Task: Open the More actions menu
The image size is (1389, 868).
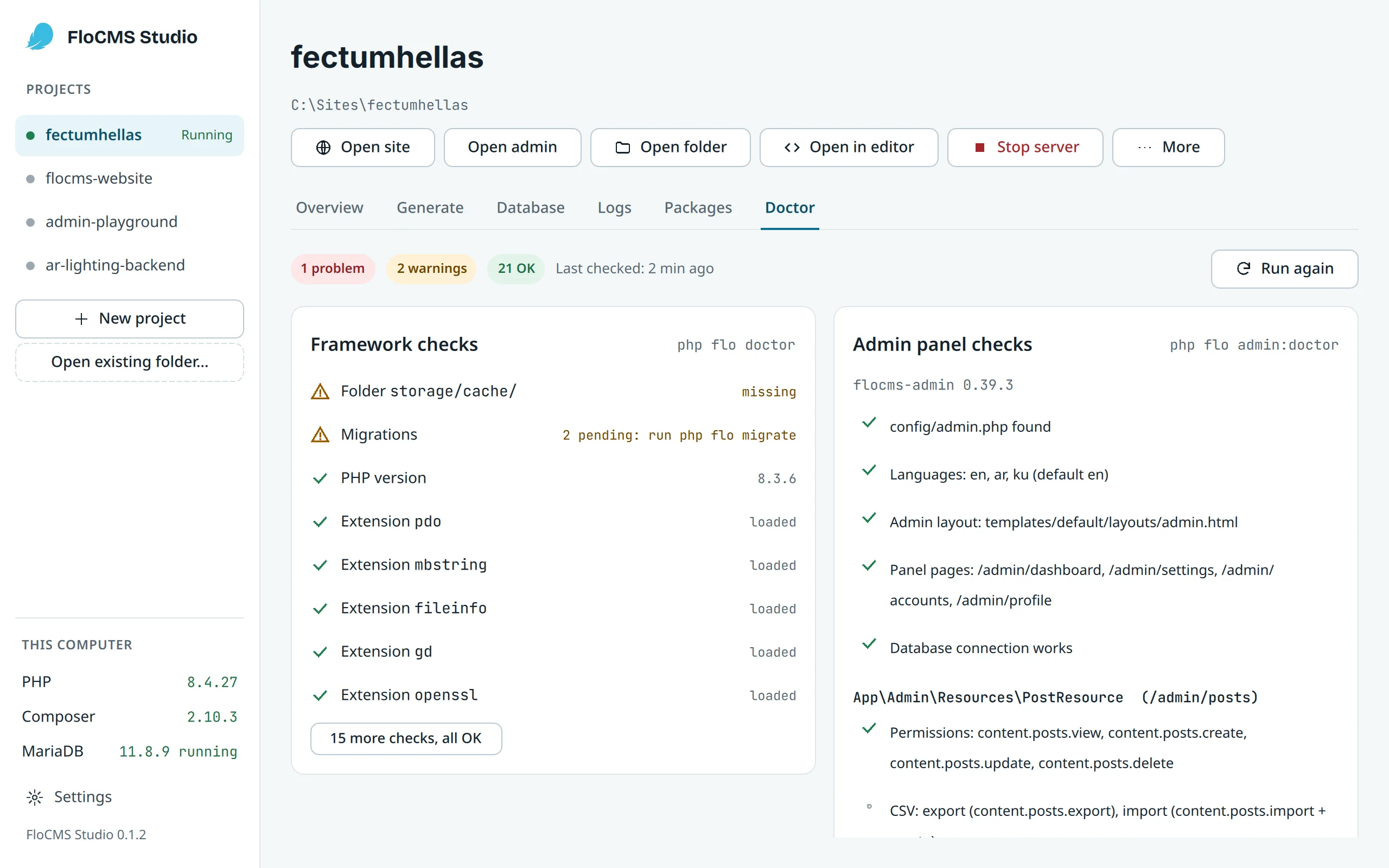Action: tap(1168, 148)
